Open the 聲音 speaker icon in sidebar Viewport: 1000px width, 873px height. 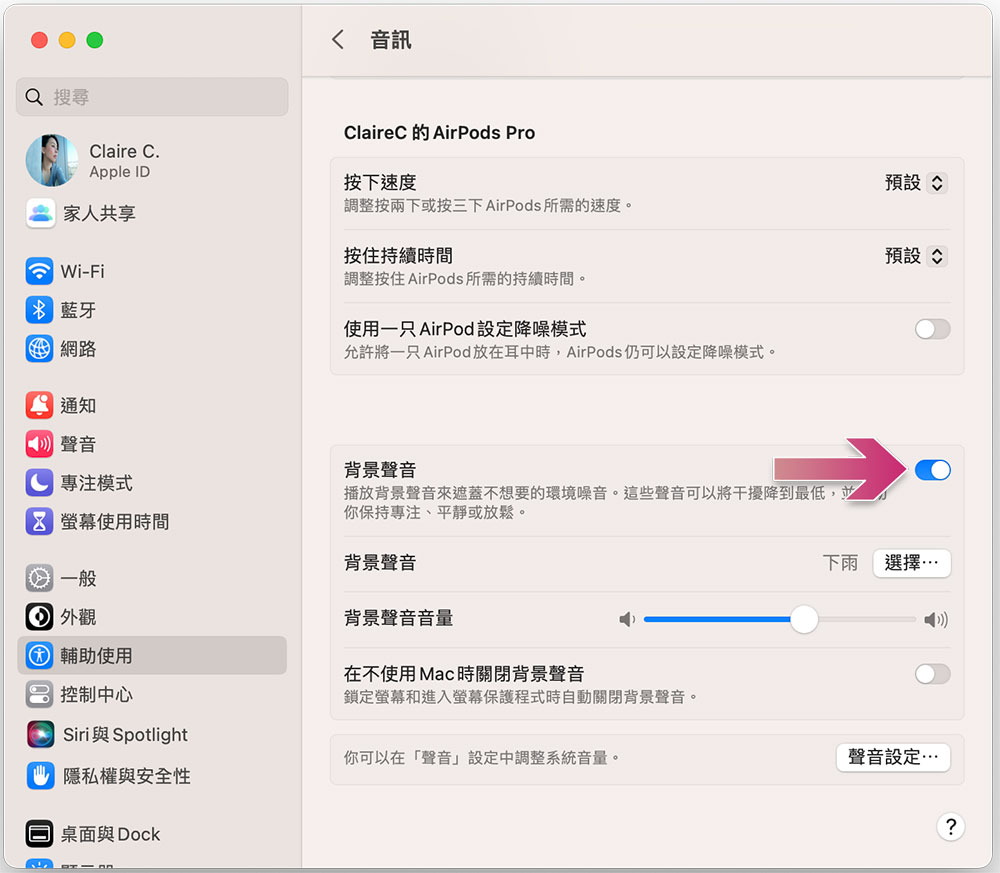(39, 444)
